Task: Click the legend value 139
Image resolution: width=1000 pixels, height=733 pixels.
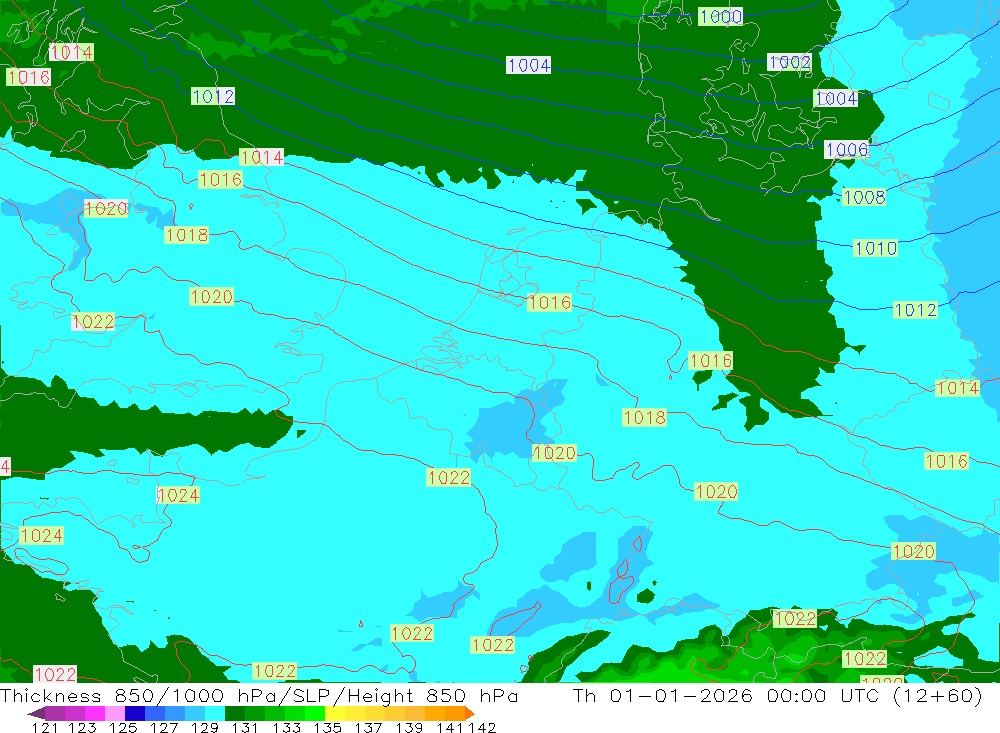Action: point(409,727)
